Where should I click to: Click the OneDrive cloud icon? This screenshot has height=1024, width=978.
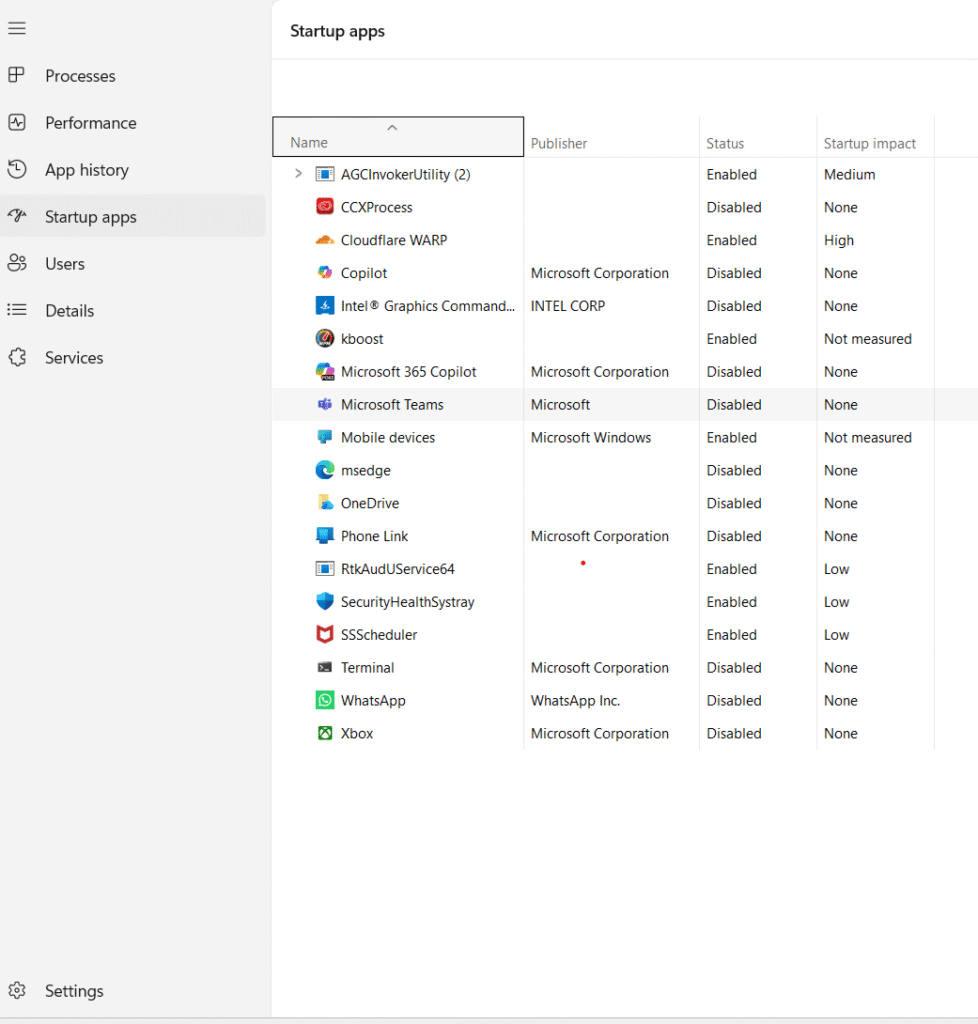[x=325, y=503]
